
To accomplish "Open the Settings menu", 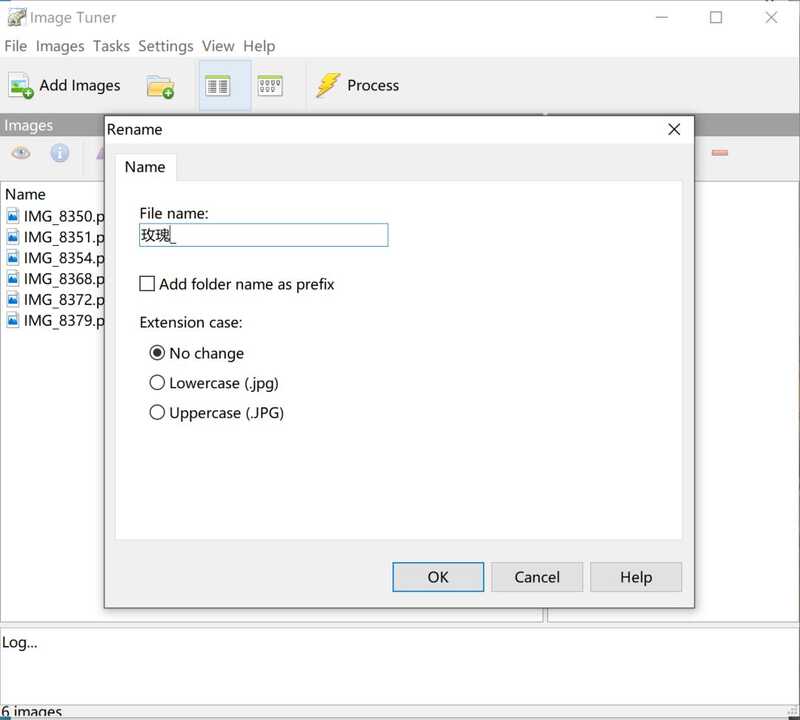I will click(x=165, y=46).
